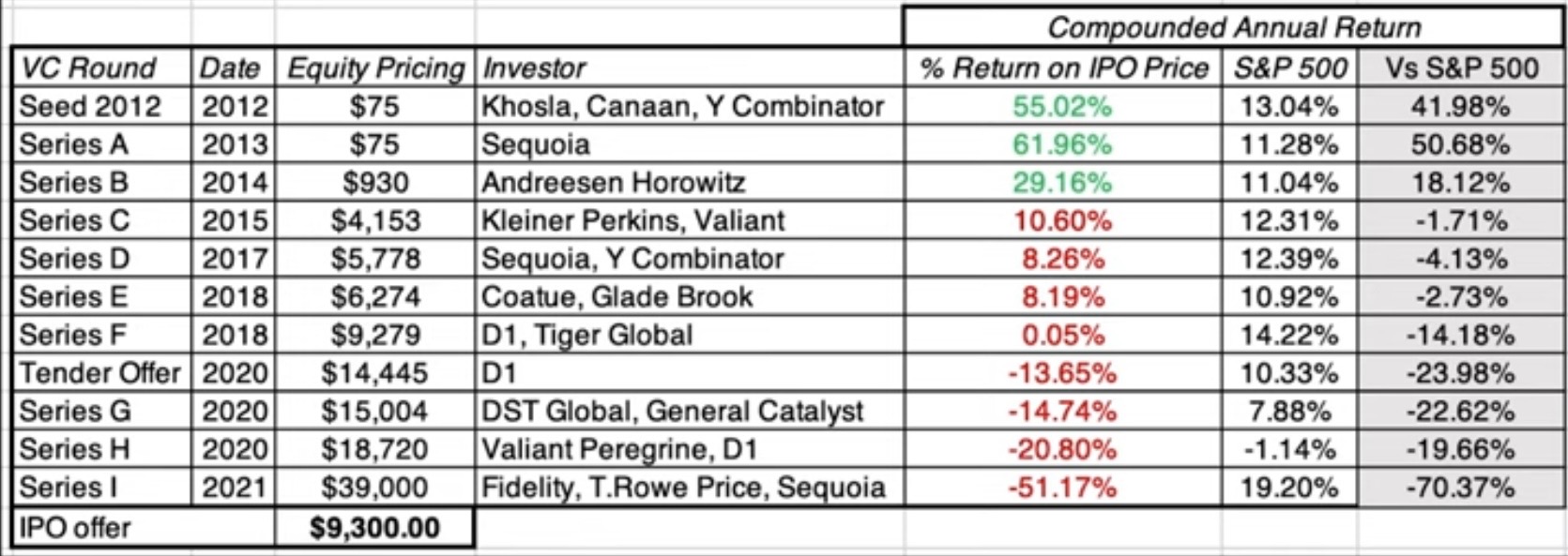
Task: Select the red -51.17% return cell
Action: tap(1062, 488)
